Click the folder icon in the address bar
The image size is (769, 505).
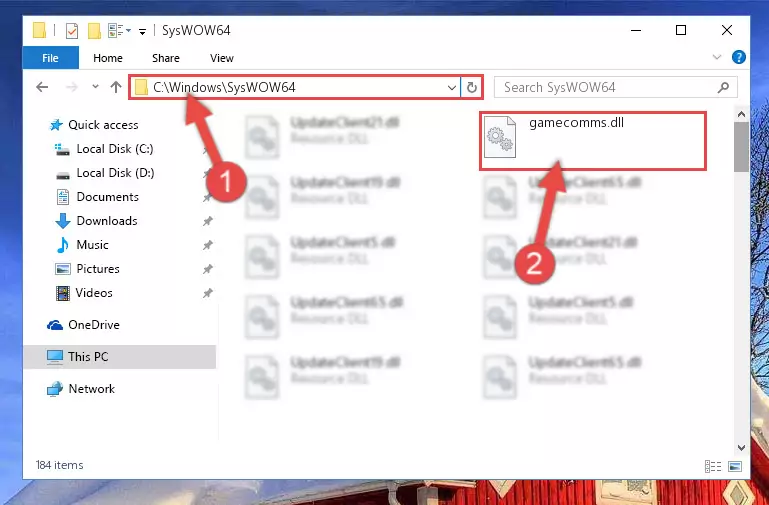pyautogui.click(x=141, y=88)
